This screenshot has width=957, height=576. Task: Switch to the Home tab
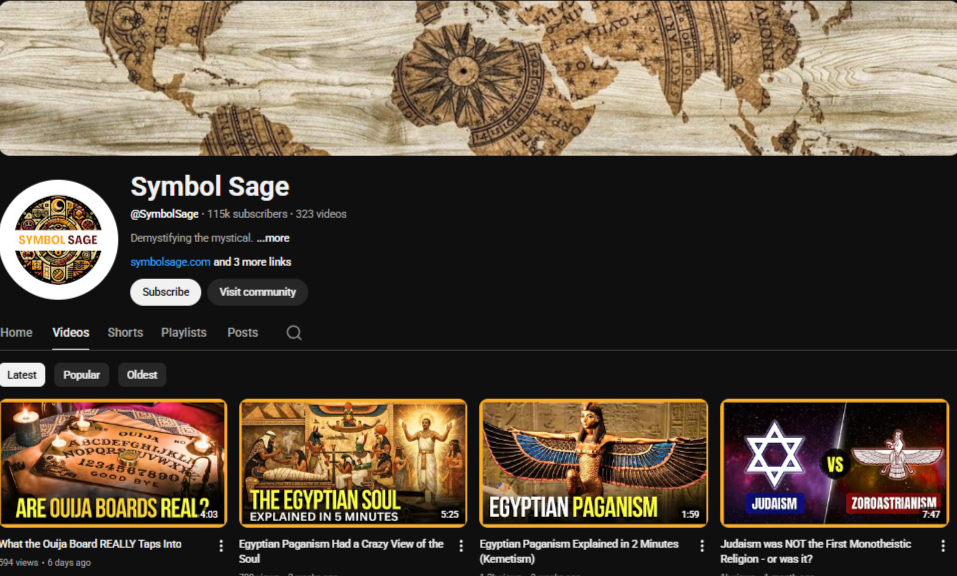tap(16, 333)
